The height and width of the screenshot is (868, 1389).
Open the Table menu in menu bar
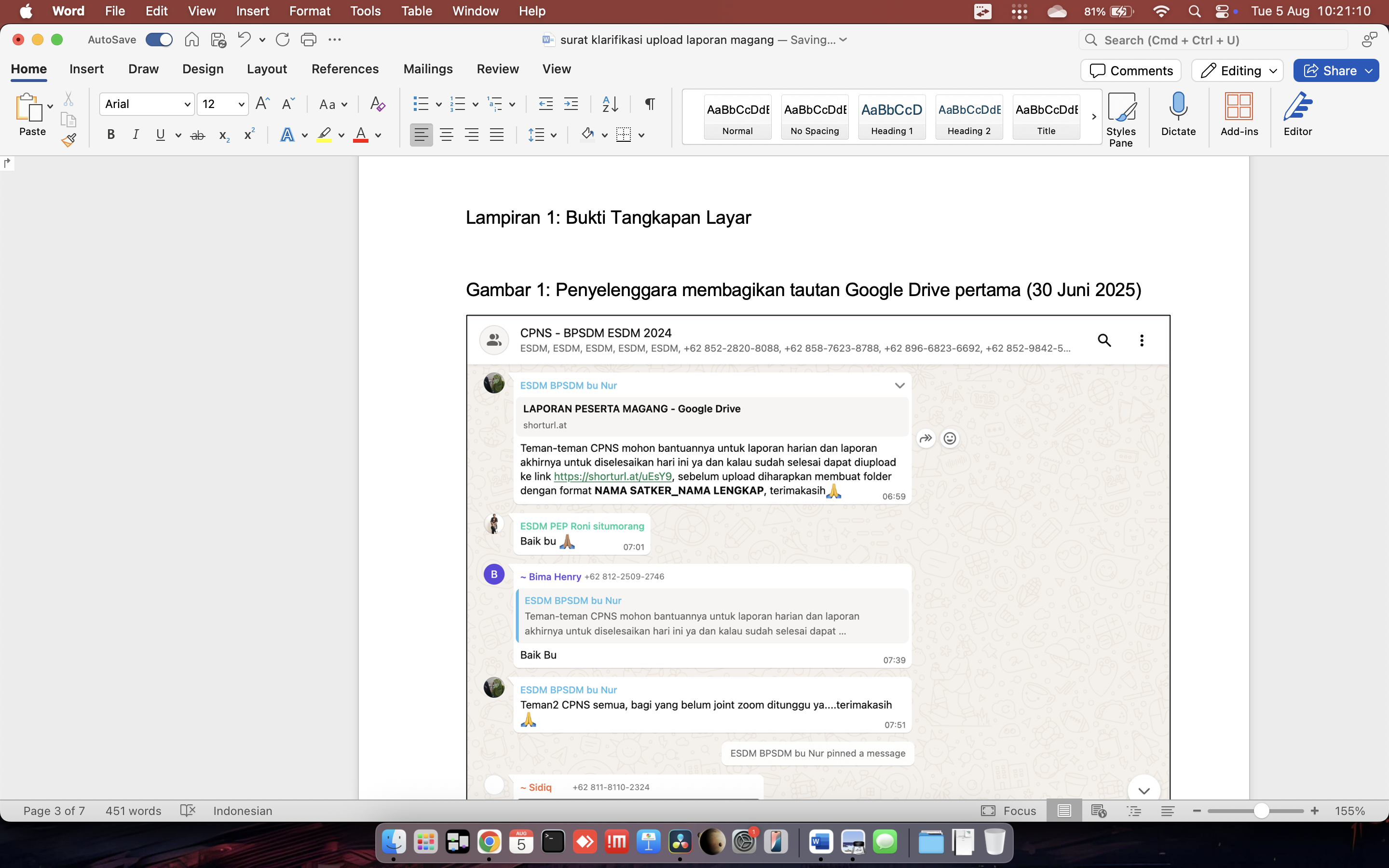416,11
